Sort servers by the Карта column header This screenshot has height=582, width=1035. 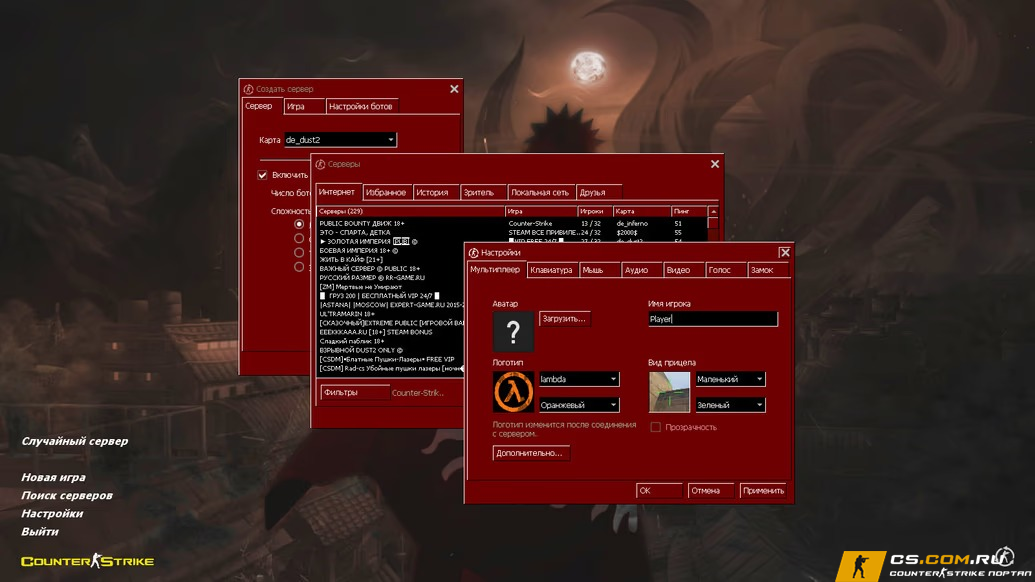click(x=642, y=211)
